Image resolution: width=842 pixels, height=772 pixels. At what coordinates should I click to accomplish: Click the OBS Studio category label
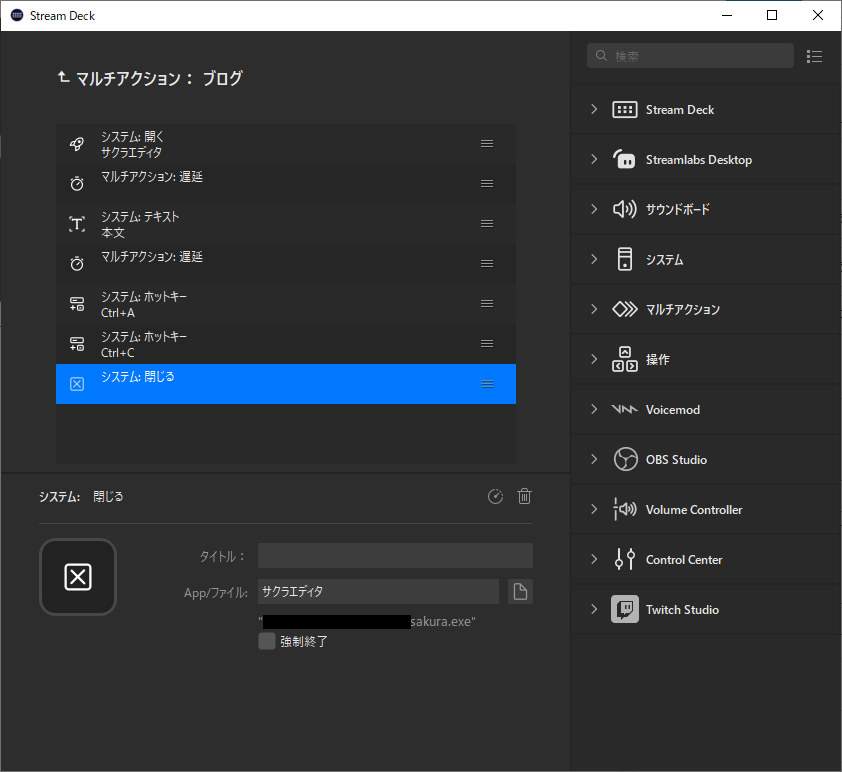[x=676, y=460]
